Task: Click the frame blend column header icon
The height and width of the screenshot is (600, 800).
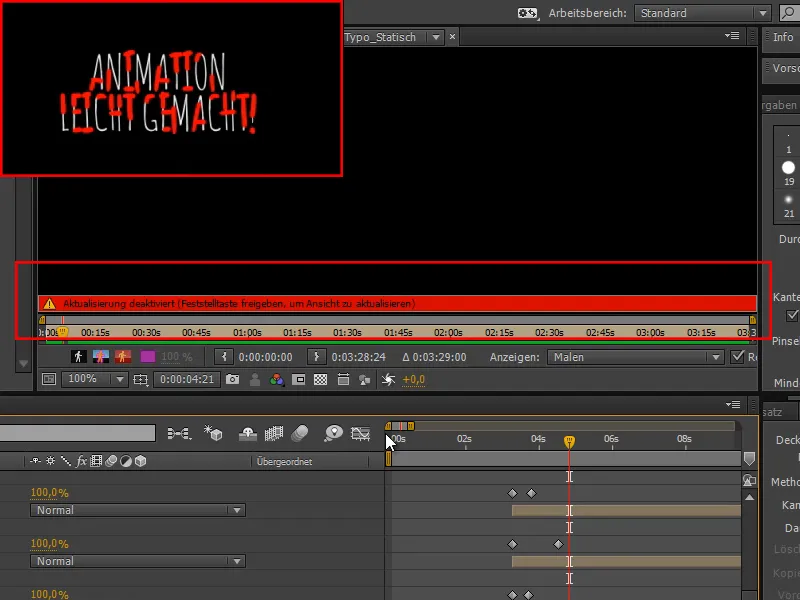Action: point(96,461)
